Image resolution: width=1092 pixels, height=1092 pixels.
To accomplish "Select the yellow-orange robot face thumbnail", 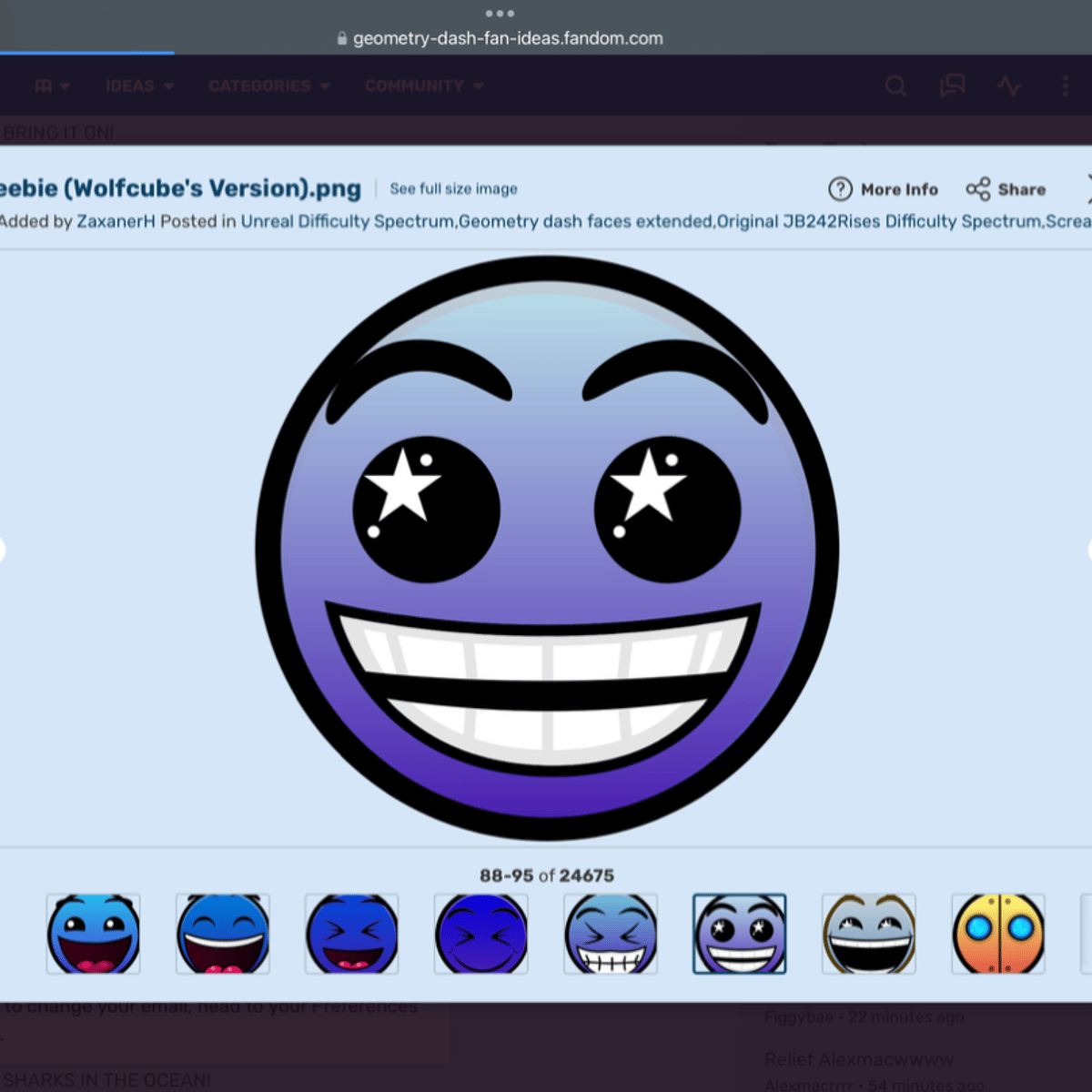I will point(998,934).
